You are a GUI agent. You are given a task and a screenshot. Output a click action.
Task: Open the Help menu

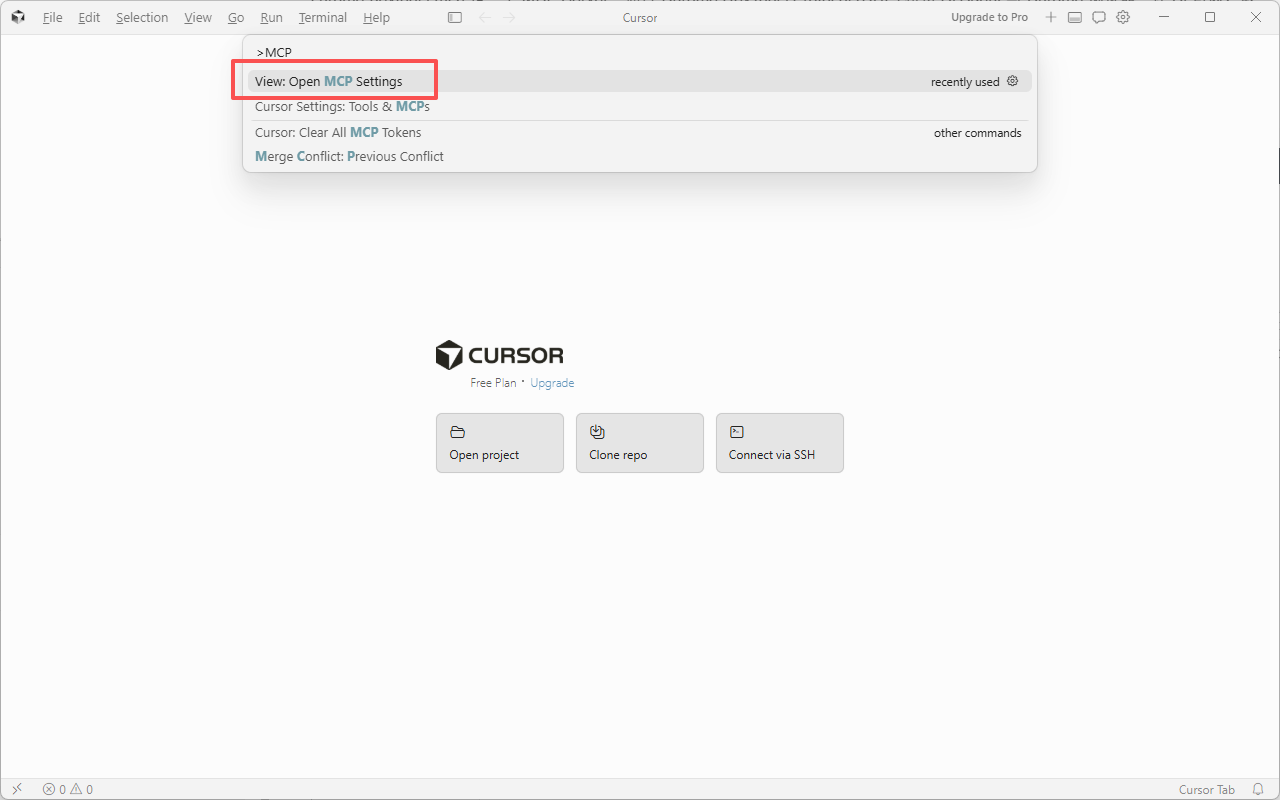(376, 17)
